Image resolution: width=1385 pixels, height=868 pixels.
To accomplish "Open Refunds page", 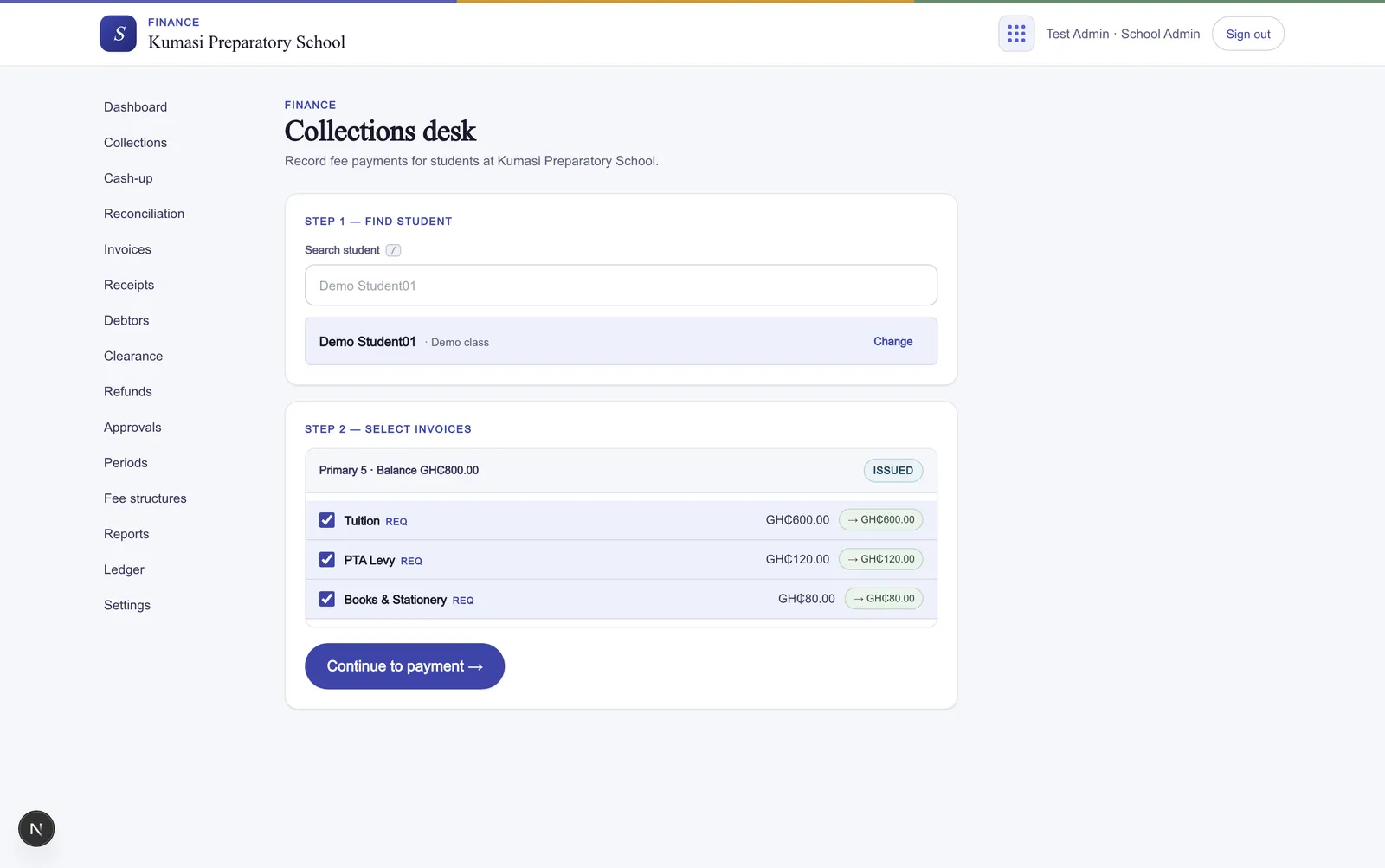I will coord(128,391).
